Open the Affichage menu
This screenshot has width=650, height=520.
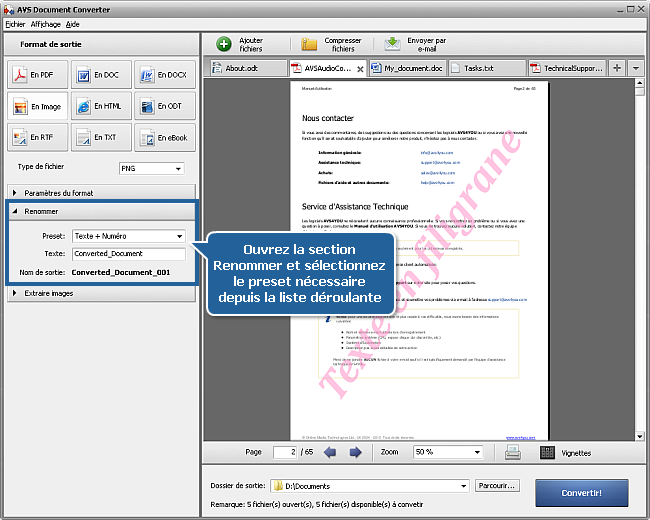pyautogui.click(x=46, y=24)
